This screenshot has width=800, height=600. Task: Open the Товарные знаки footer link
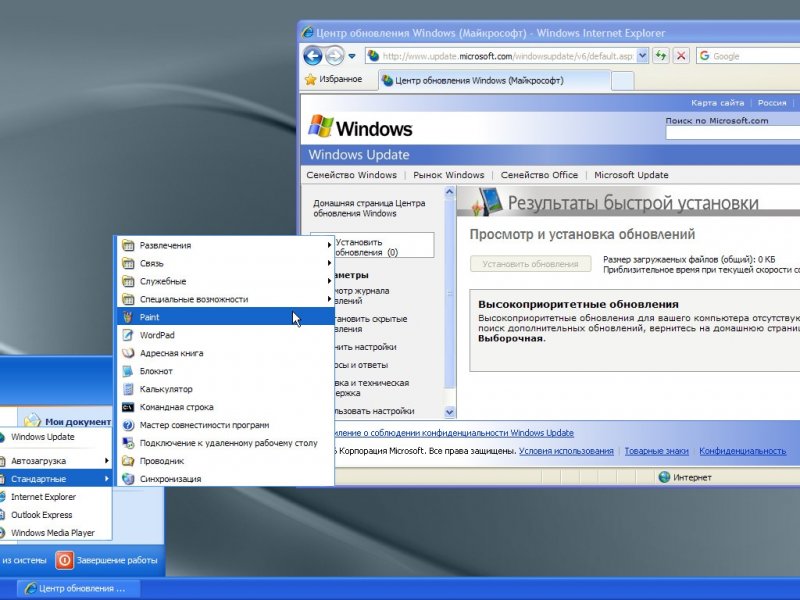[x=657, y=451]
